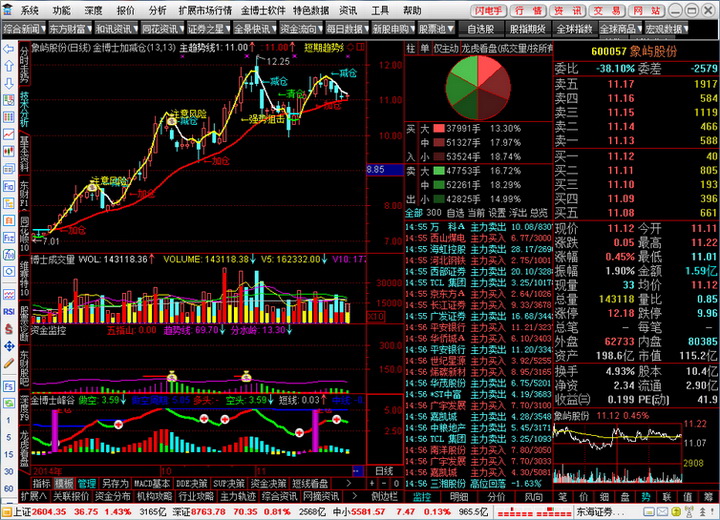Click the 行情 button at top right
720x520 pixels.
528,11
